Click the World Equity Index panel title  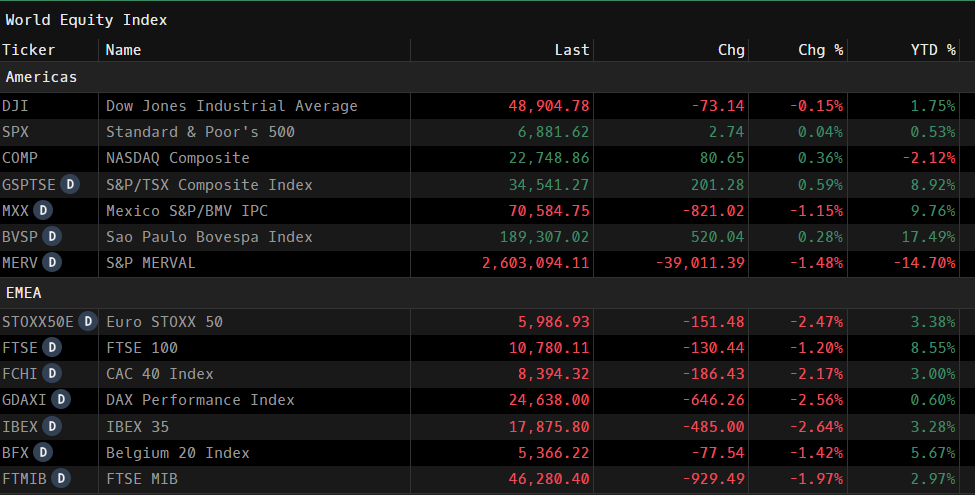point(86,20)
